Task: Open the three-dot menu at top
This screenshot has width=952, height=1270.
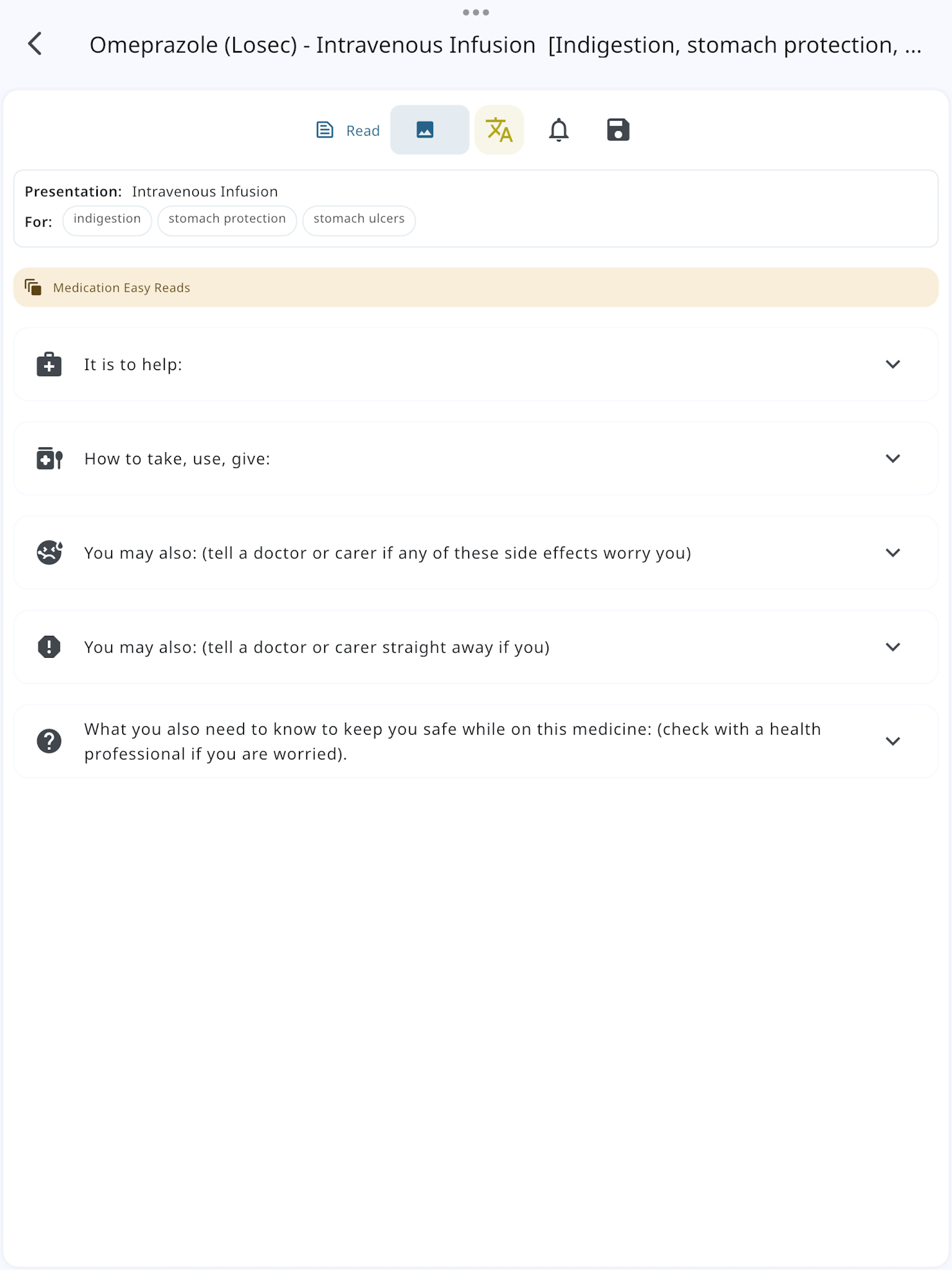Action: (x=476, y=12)
